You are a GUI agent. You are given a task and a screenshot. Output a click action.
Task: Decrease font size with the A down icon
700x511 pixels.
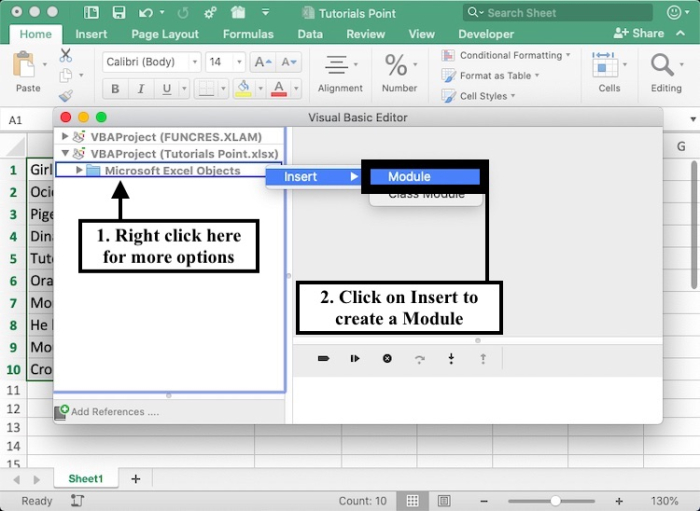(x=288, y=62)
